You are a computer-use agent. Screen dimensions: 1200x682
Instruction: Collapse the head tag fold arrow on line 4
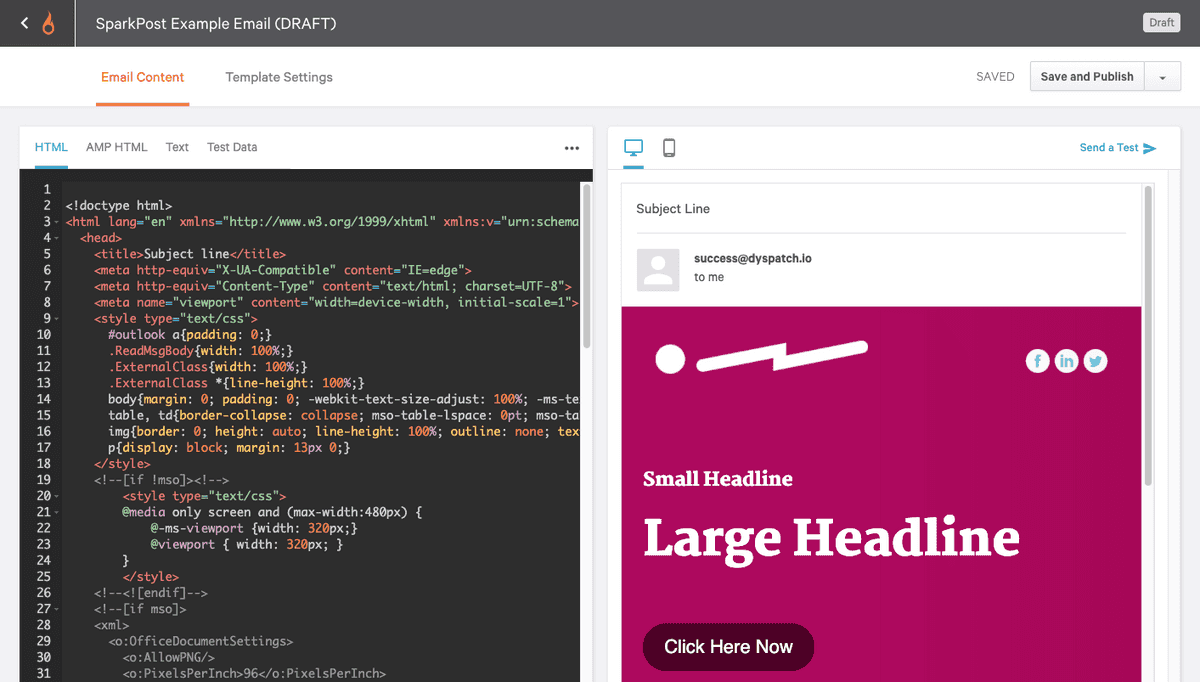(57, 238)
